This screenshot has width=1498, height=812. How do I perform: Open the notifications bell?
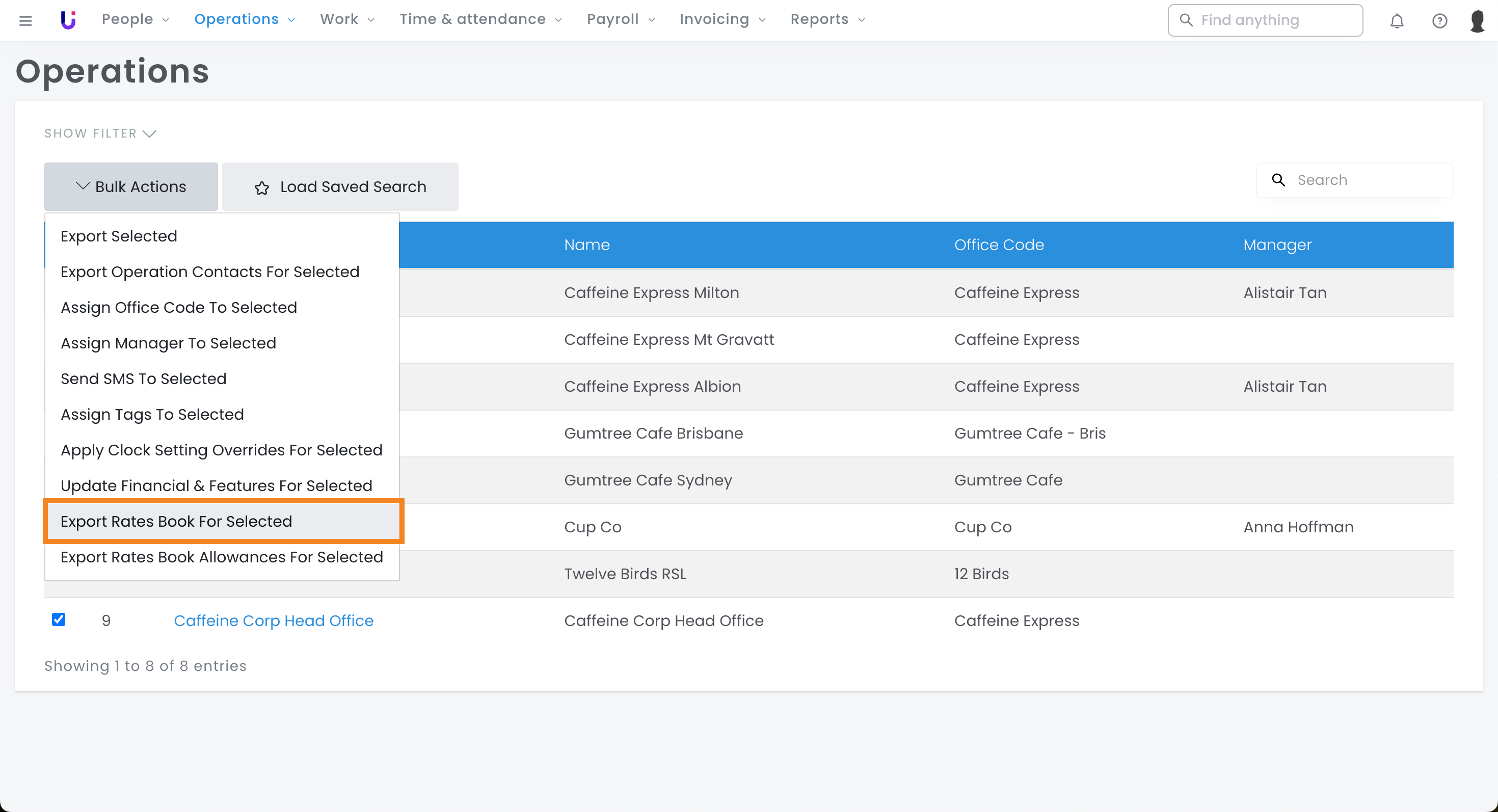click(x=1397, y=21)
